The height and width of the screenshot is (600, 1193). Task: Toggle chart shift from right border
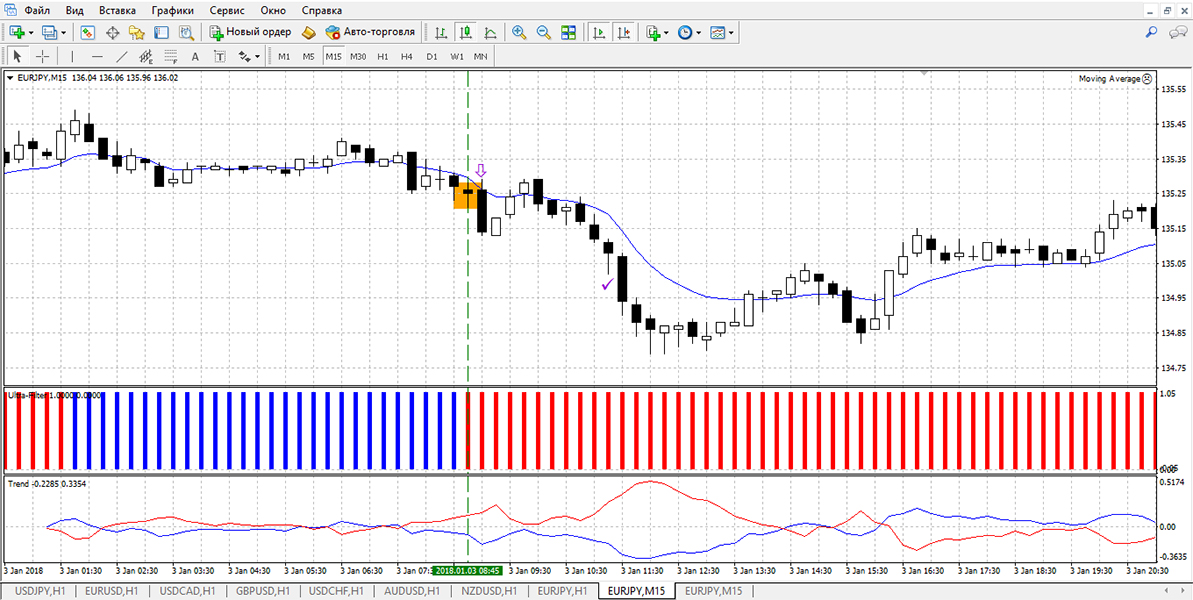point(624,33)
